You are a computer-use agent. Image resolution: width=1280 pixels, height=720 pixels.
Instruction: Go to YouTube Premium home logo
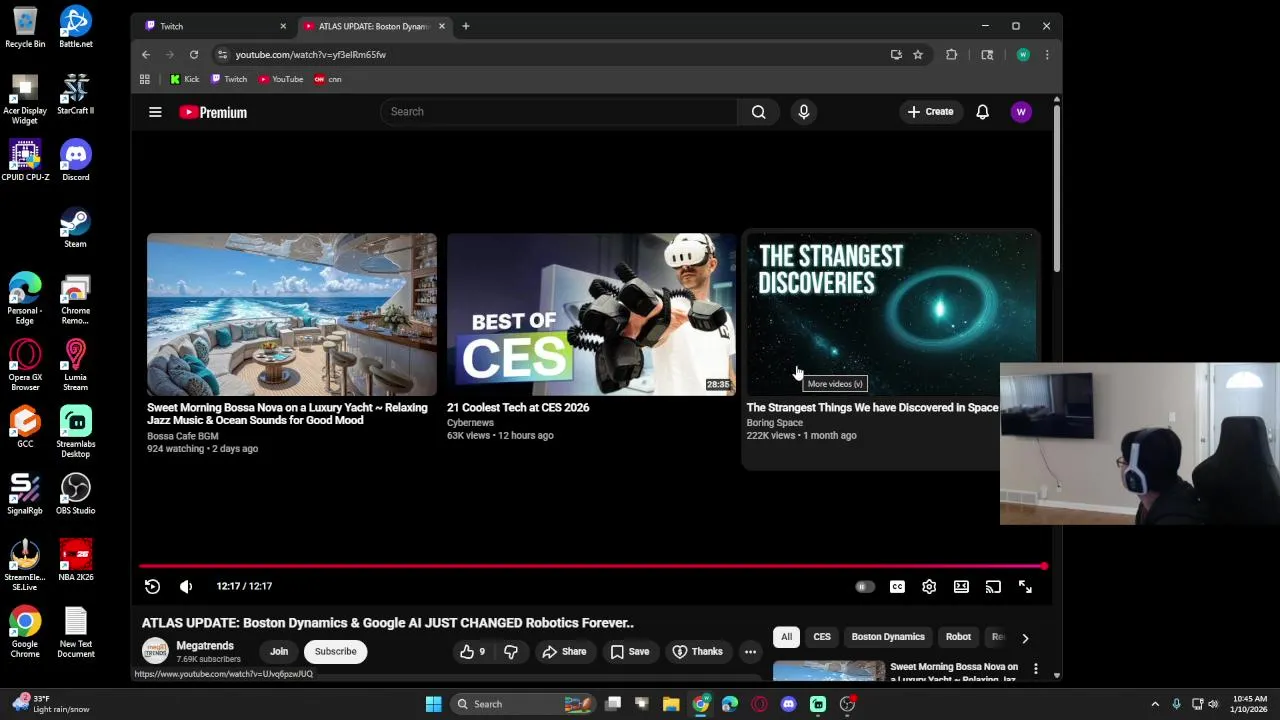(x=213, y=112)
